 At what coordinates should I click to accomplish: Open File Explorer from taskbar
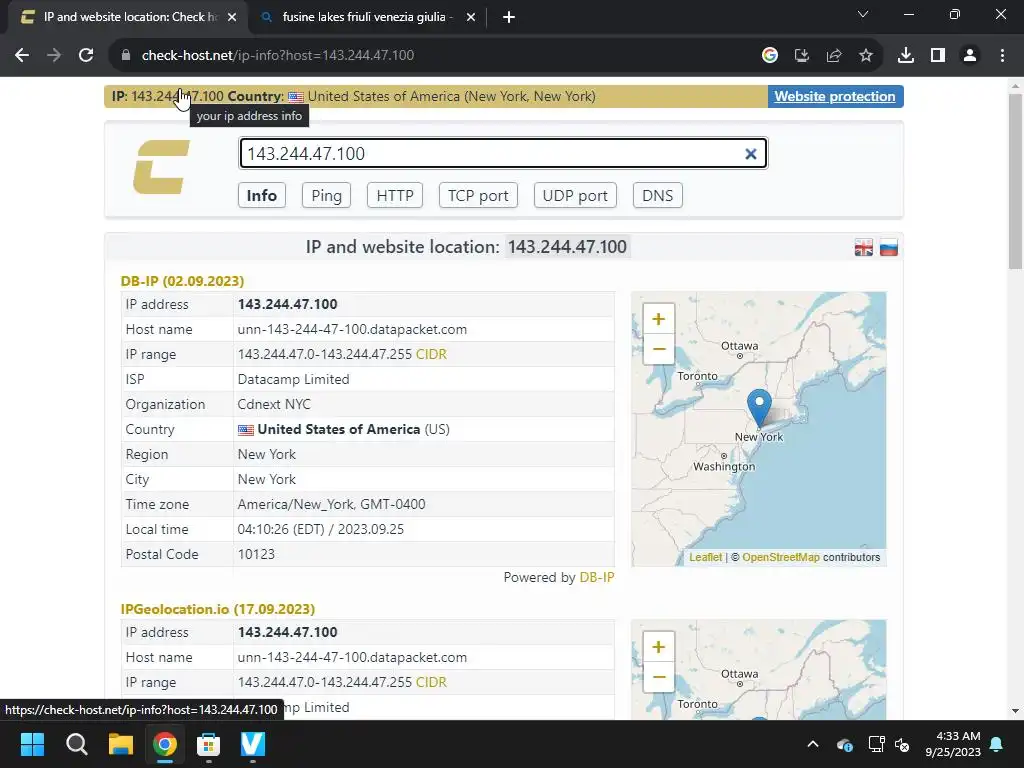pyautogui.click(x=121, y=744)
